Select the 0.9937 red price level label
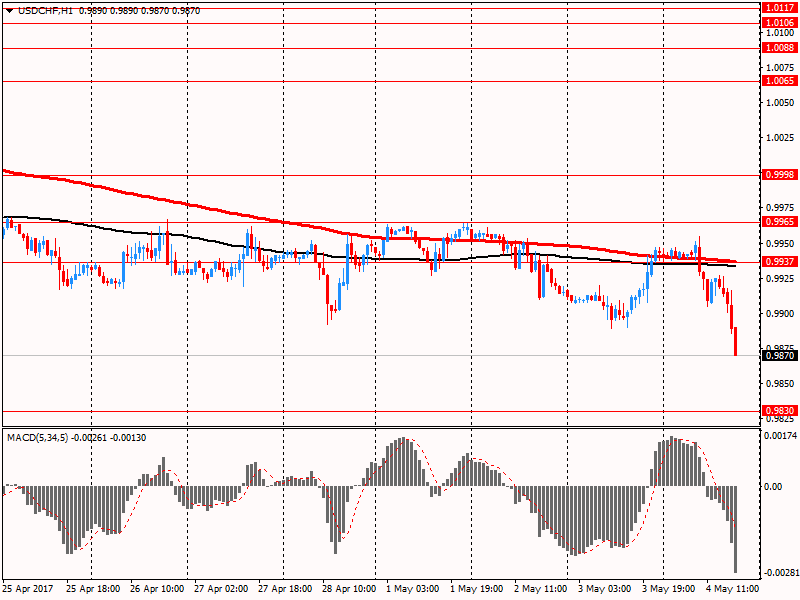 point(780,261)
